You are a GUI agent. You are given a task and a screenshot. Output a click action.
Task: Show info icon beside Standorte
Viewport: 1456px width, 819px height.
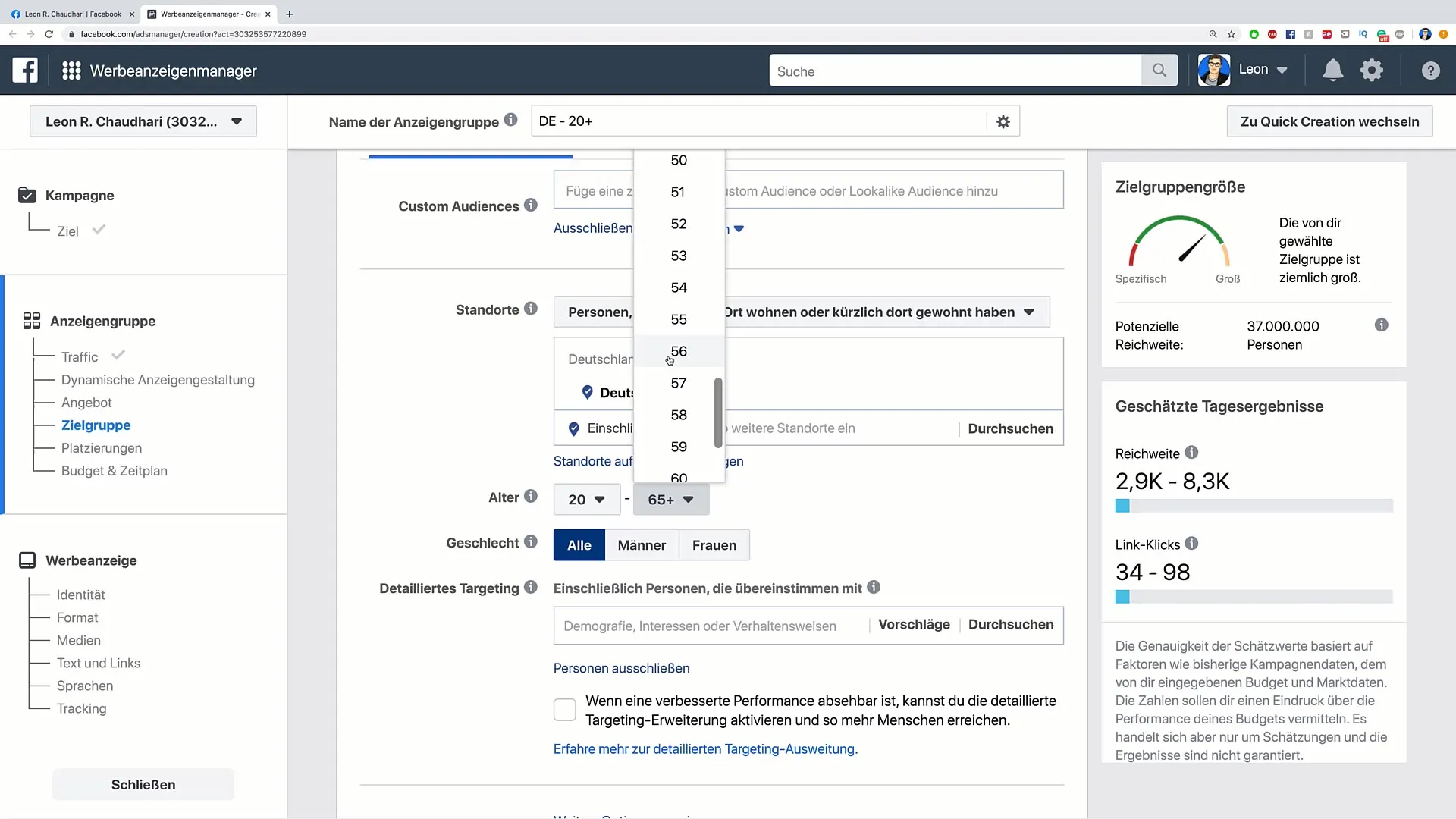531,309
